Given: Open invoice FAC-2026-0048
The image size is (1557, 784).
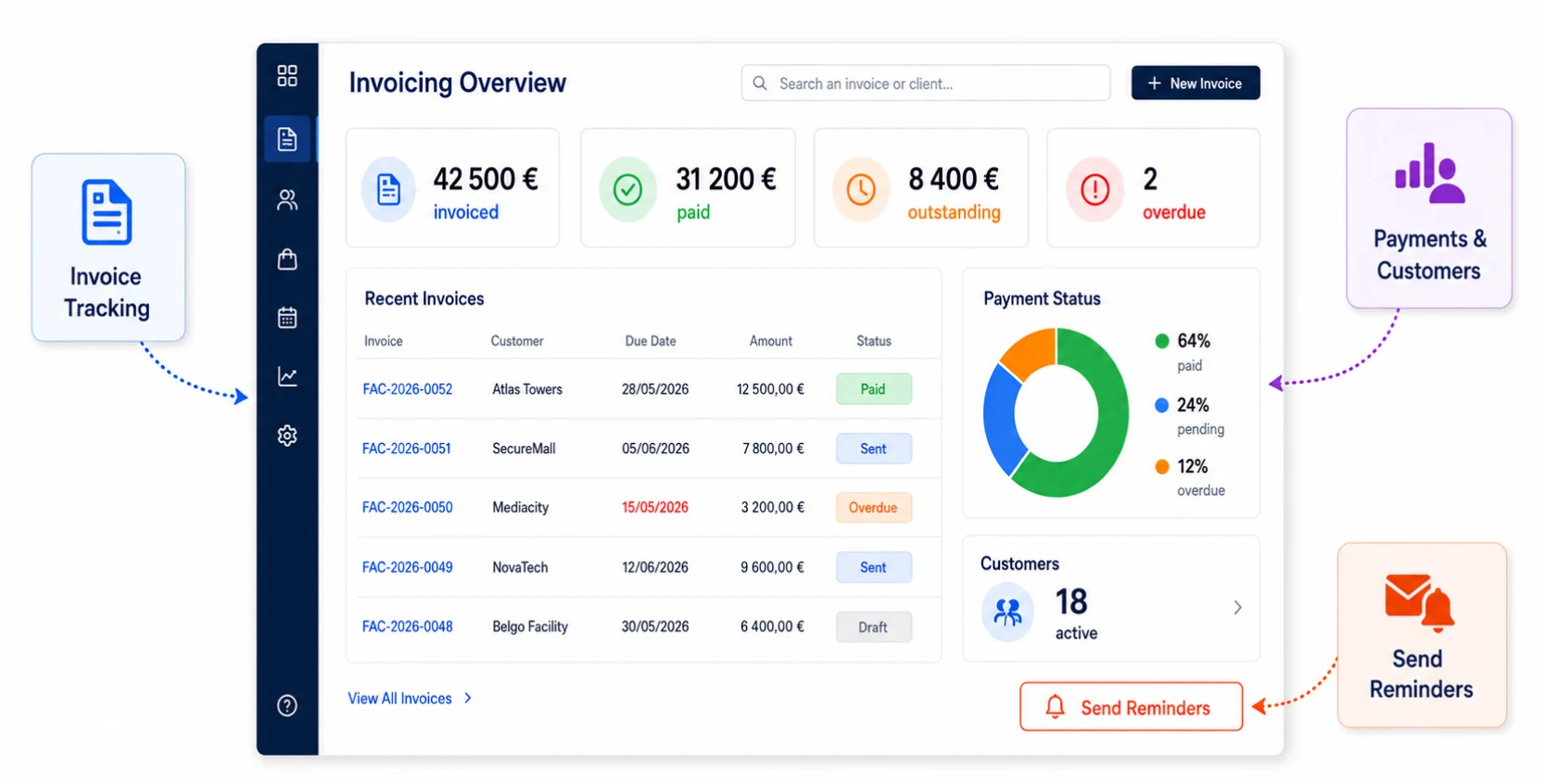Looking at the screenshot, I should coord(408,626).
